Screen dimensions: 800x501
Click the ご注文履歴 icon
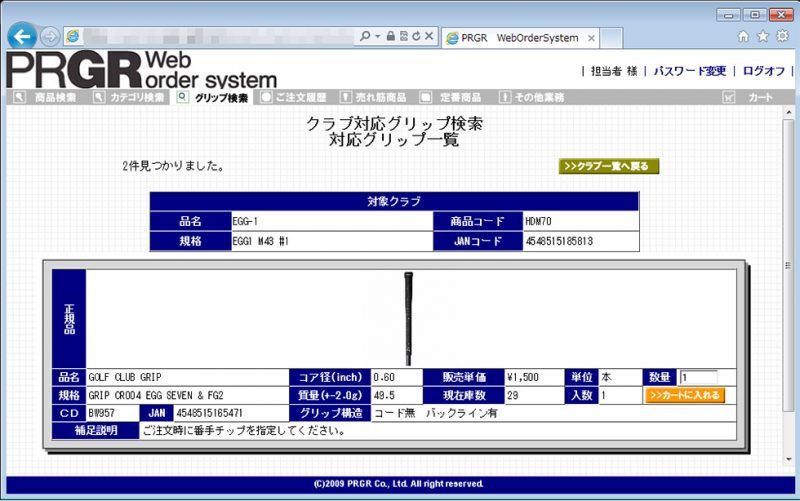[x=266, y=97]
